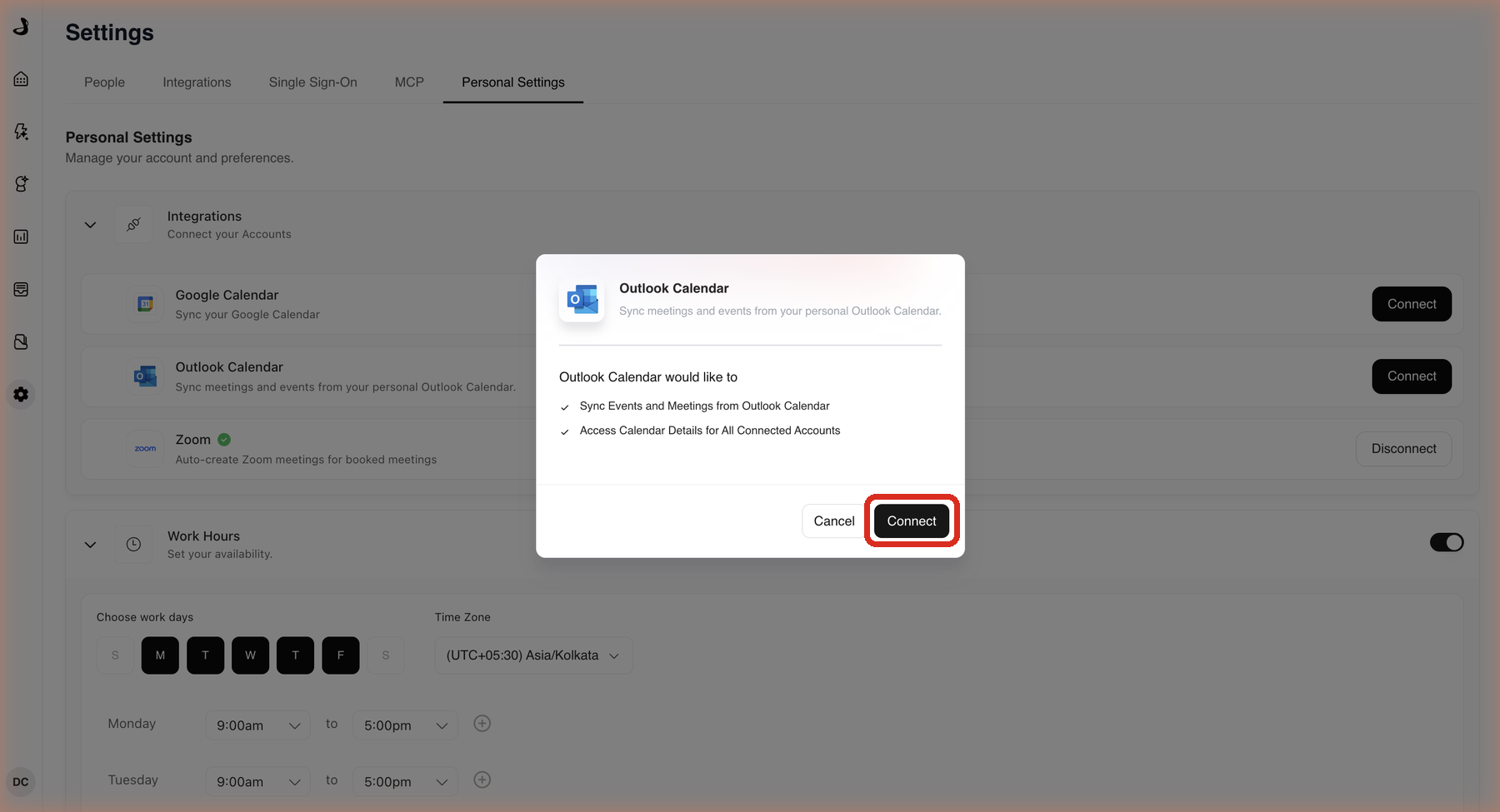Viewport: 1500px width, 812px height.
Task: Disconnect Zoom integration
Action: tap(1404, 449)
